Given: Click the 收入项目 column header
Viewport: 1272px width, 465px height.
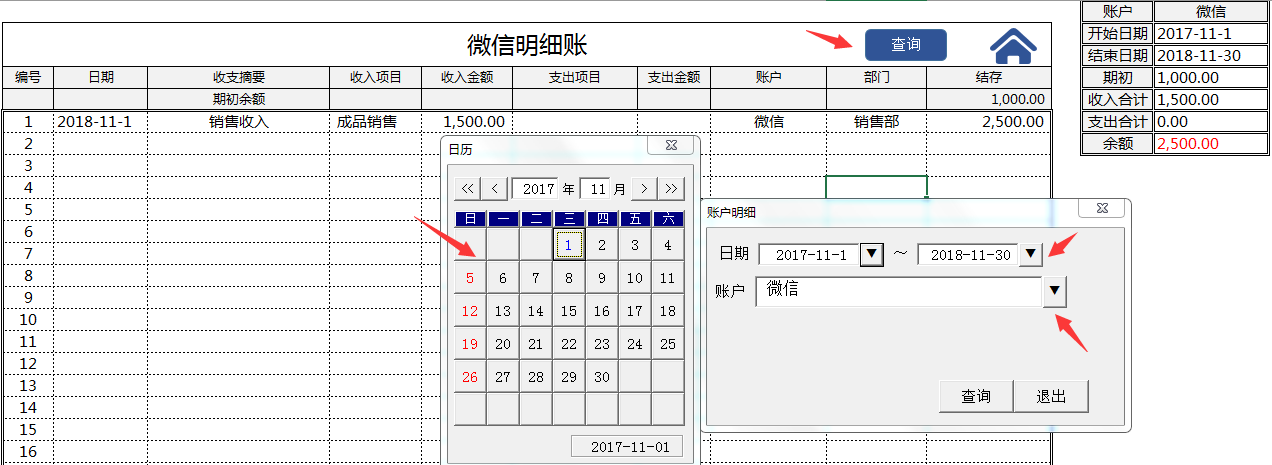Looking at the screenshot, I should [x=375, y=77].
